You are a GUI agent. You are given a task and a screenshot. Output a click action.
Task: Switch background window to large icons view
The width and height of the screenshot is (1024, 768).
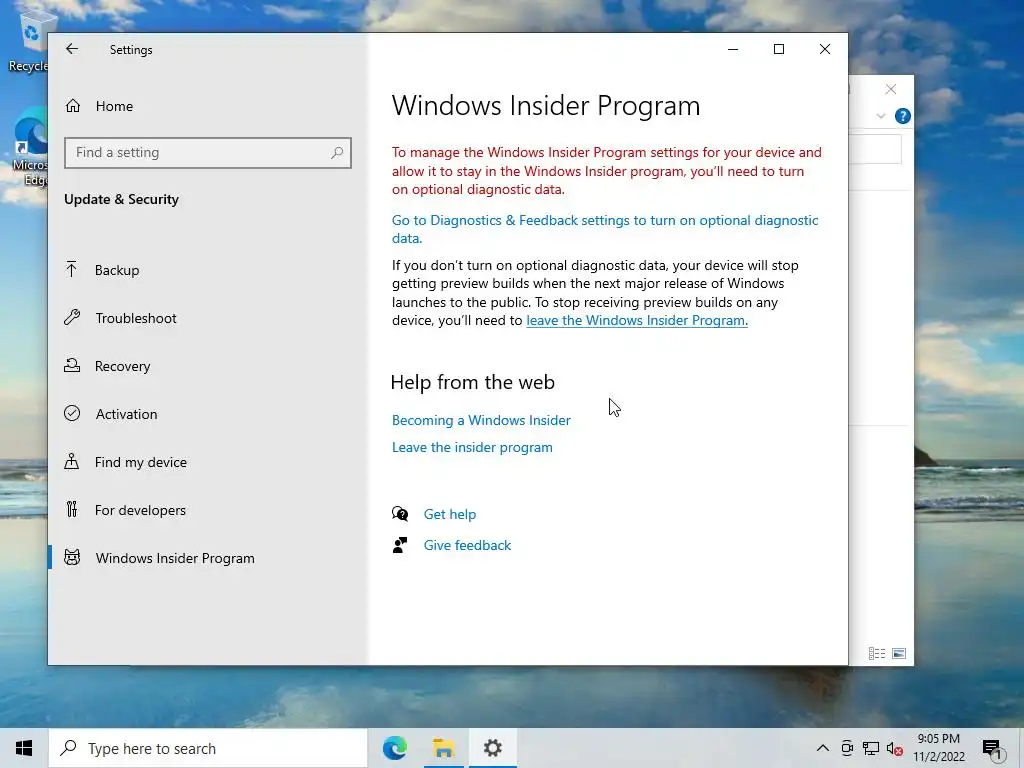point(899,653)
